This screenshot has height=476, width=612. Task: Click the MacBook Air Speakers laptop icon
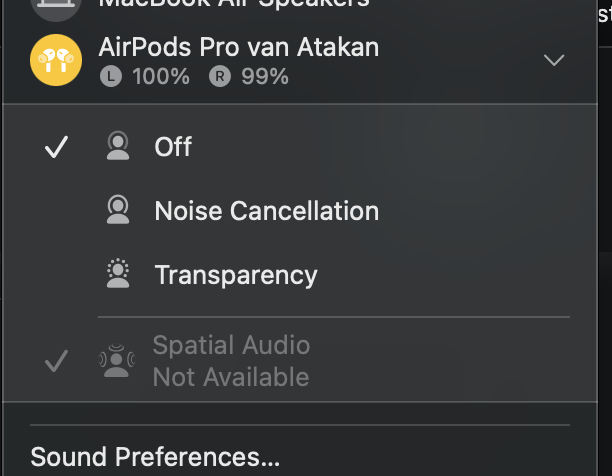pos(56,6)
